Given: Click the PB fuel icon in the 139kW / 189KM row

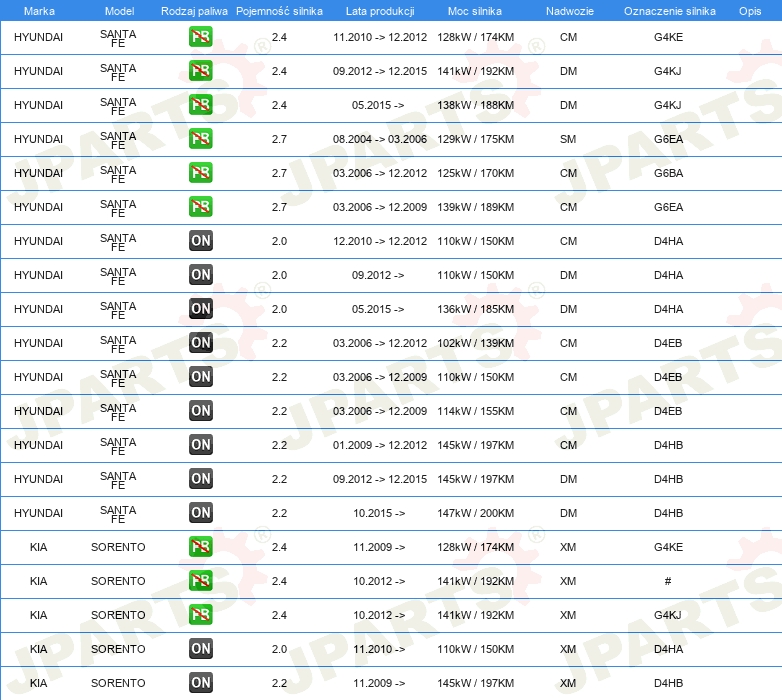Looking at the screenshot, I should point(200,206).
